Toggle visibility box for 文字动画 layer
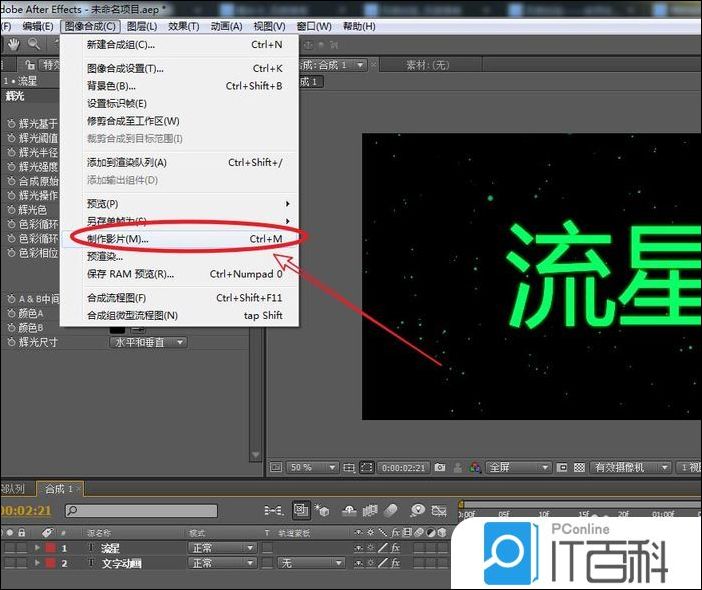The width and height of the screenshot is (702, 590). (9, 563)
